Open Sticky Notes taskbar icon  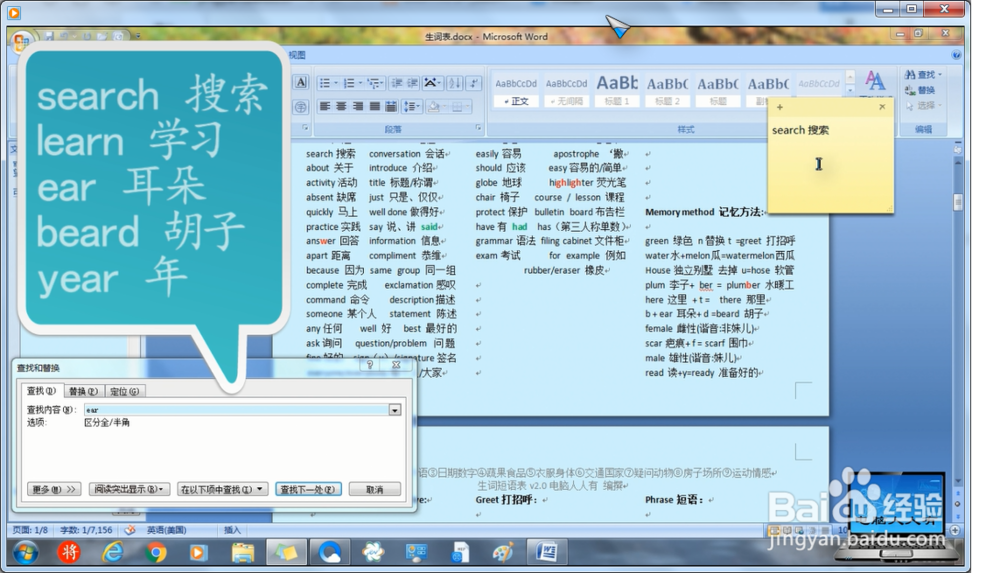coord(286,552)
